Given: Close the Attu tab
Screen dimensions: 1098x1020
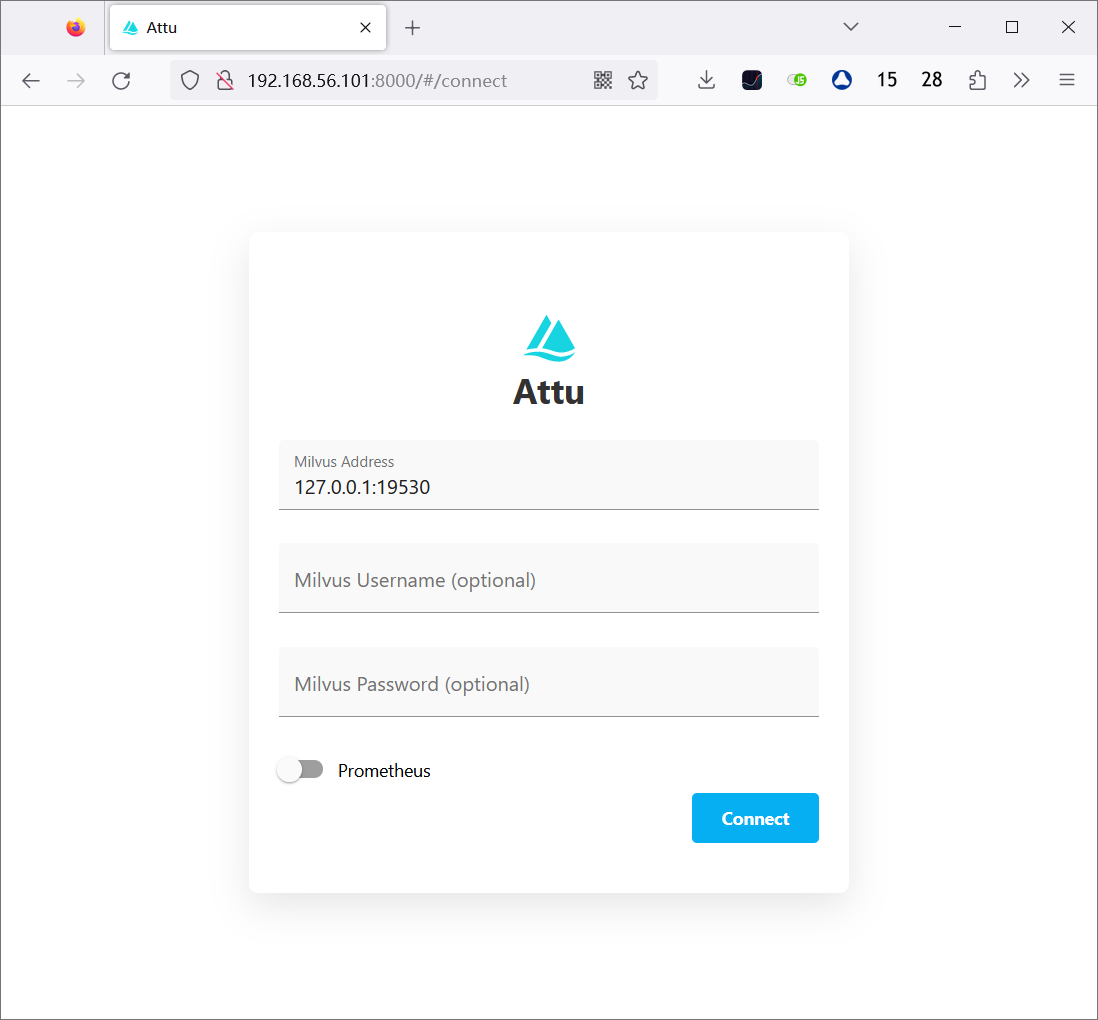Looking at the screenshot, I should coord(368,28).
